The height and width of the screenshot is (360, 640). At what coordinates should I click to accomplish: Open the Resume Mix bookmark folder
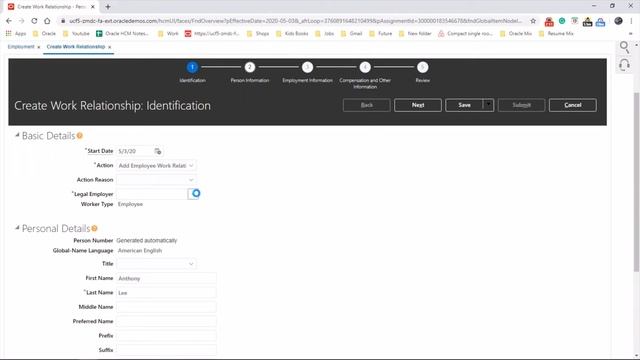pyautogui.click(x=556, y=33)
